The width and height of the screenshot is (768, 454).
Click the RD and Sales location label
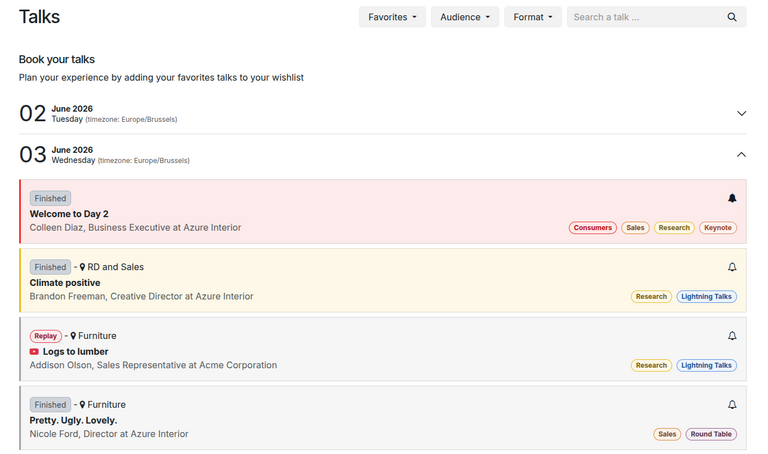(116, 267)
